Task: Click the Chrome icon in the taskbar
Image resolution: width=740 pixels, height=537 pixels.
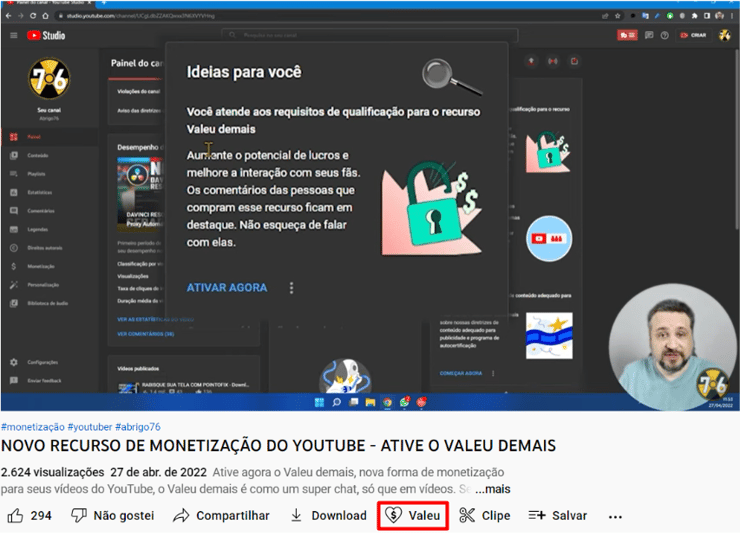Action: point(387,403)
